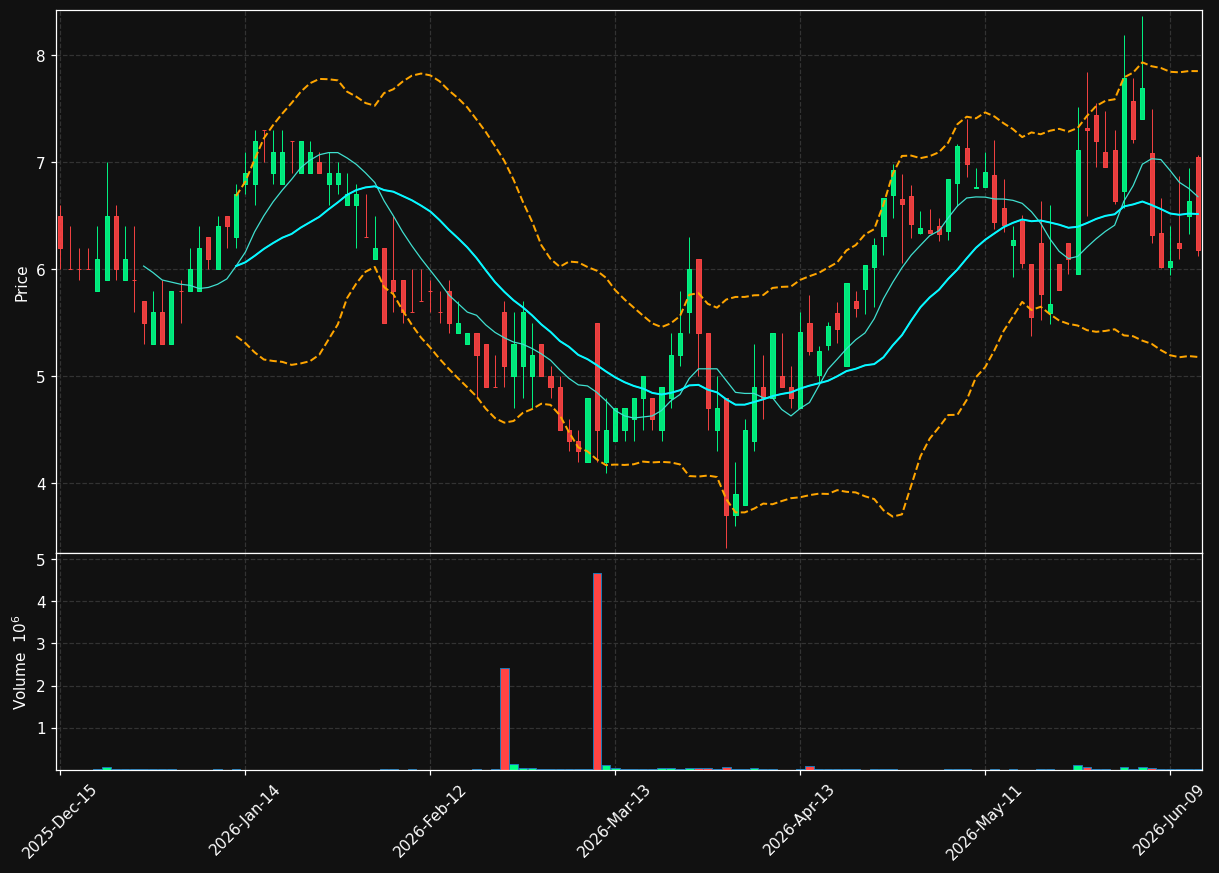Viewport: 1219px width, 873px height.
Task: Click the 2026-May-11 date label
Action: pos(985,821)
